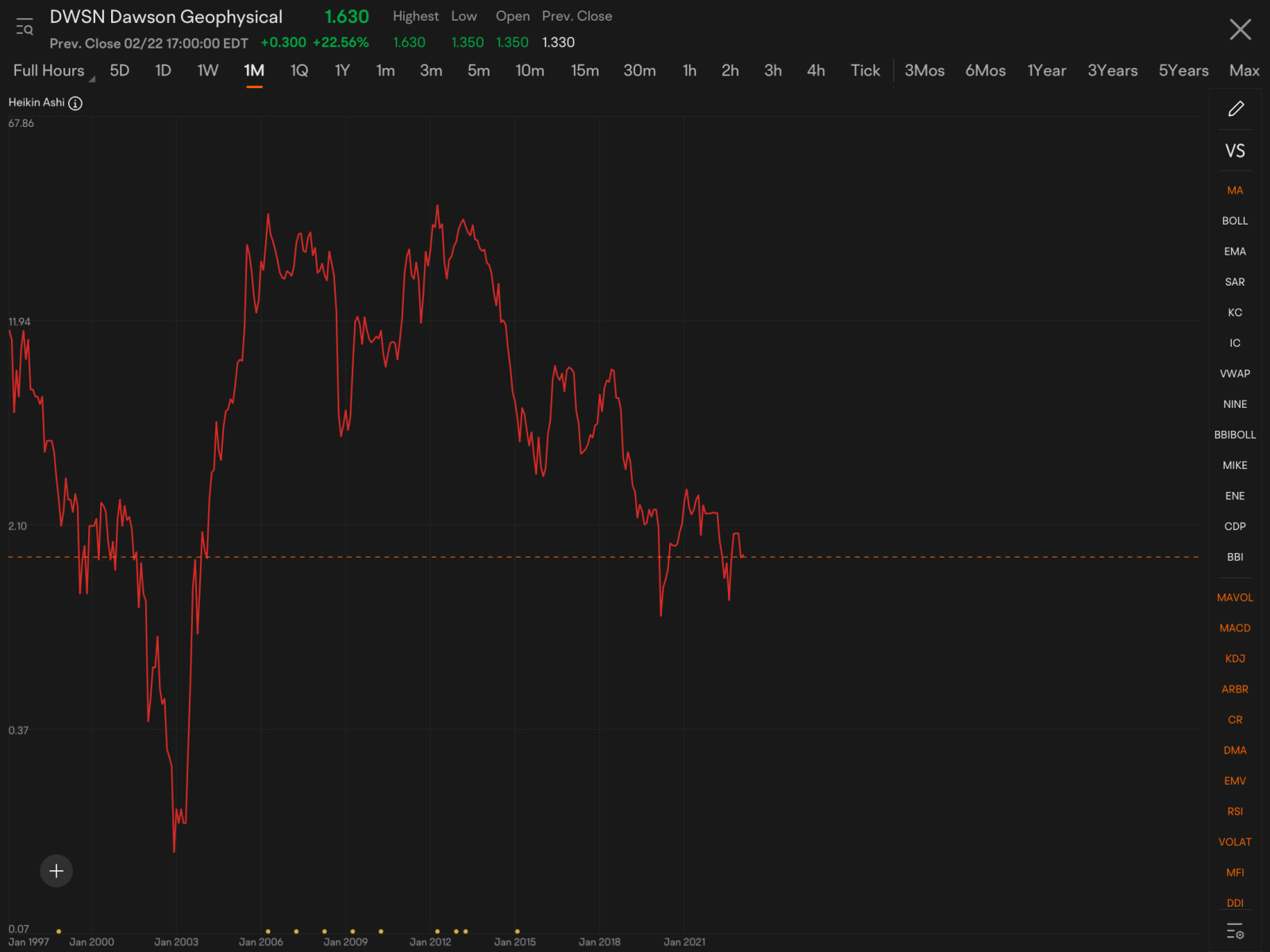
Task: Disable the DDI sub-indicator
Action: (1235, 903)
